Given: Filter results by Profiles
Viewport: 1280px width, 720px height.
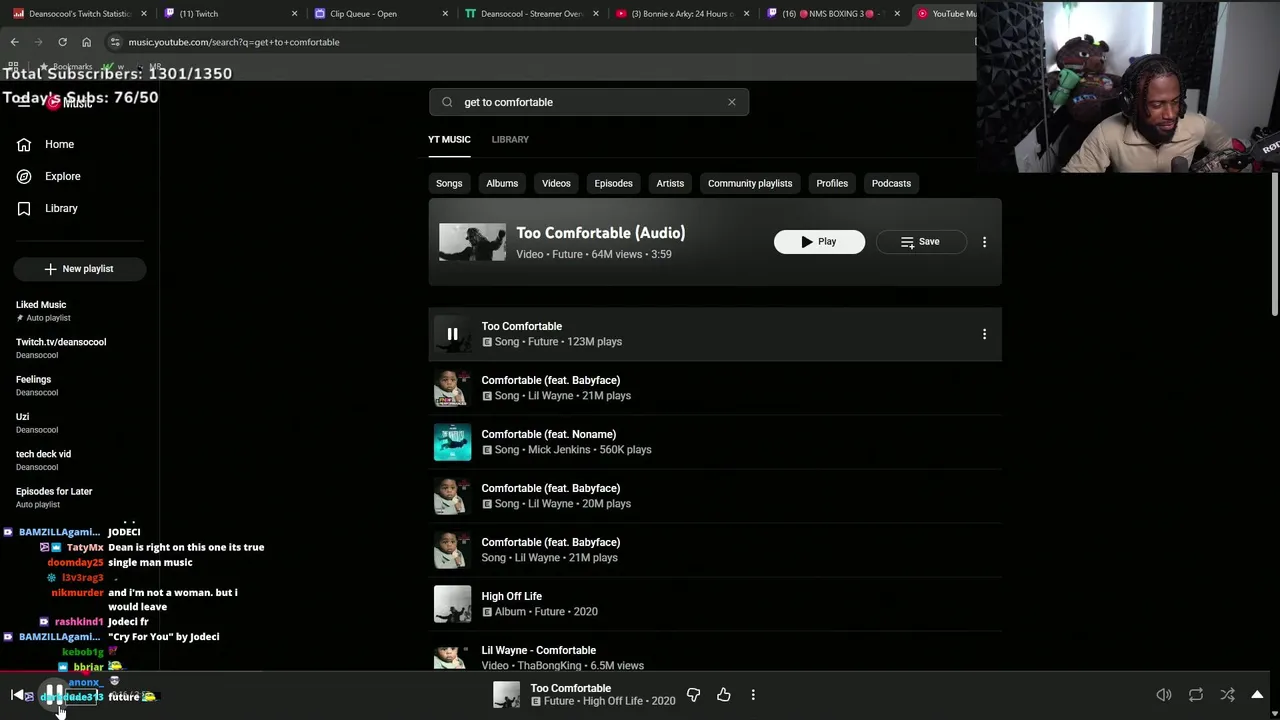Looking at the screenshot, I should pos(832,183).
